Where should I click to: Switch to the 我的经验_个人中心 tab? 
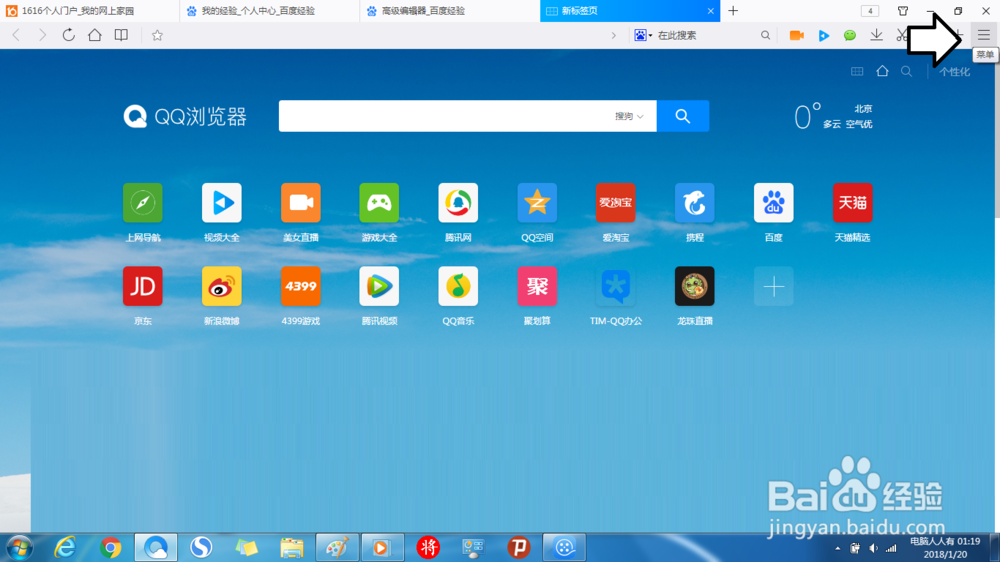click(x=270, y=11)
